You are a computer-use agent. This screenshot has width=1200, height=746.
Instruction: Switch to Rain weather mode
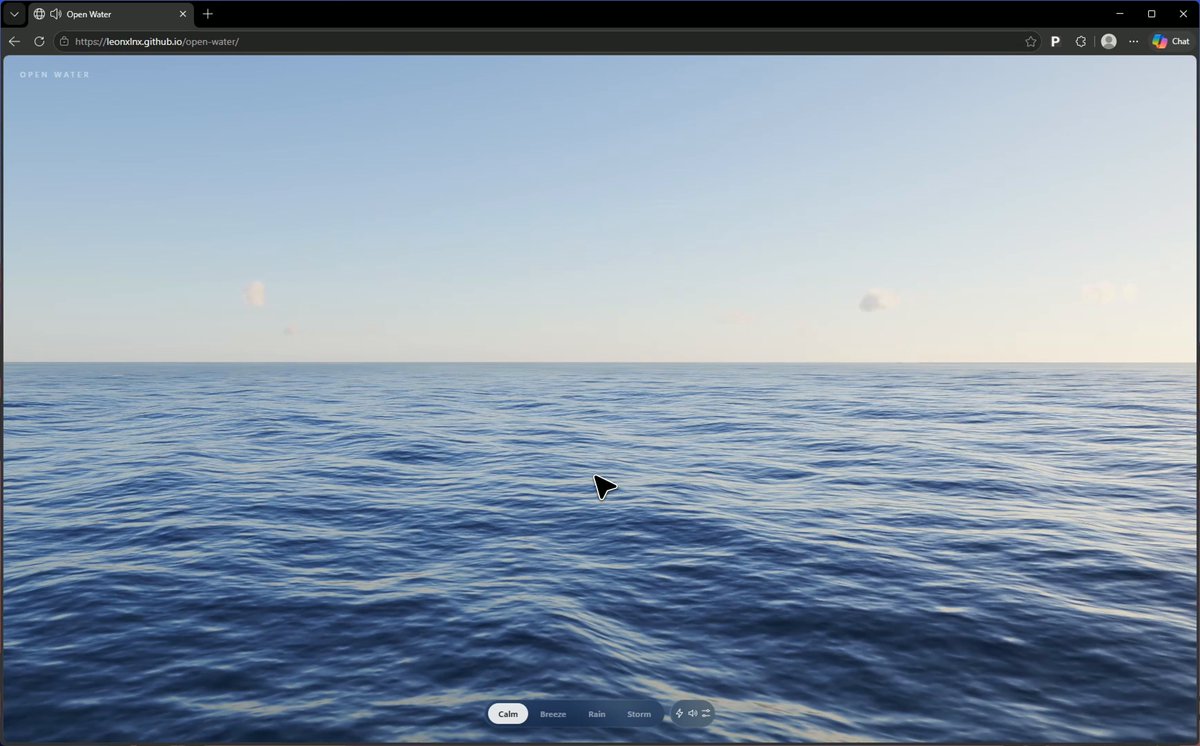click(597, 714)
